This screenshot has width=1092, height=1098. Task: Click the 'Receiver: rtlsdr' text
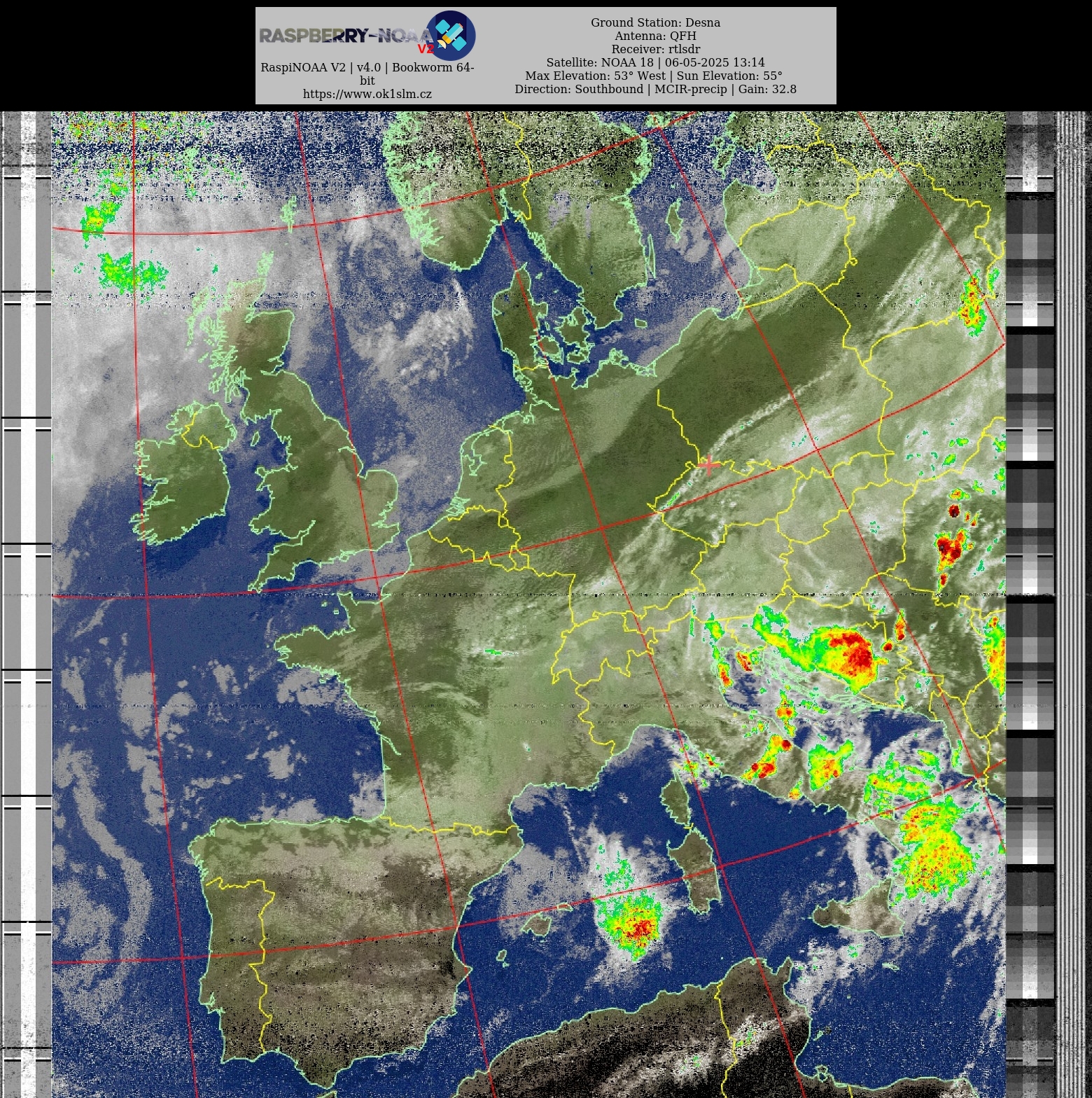click(655, 49)
